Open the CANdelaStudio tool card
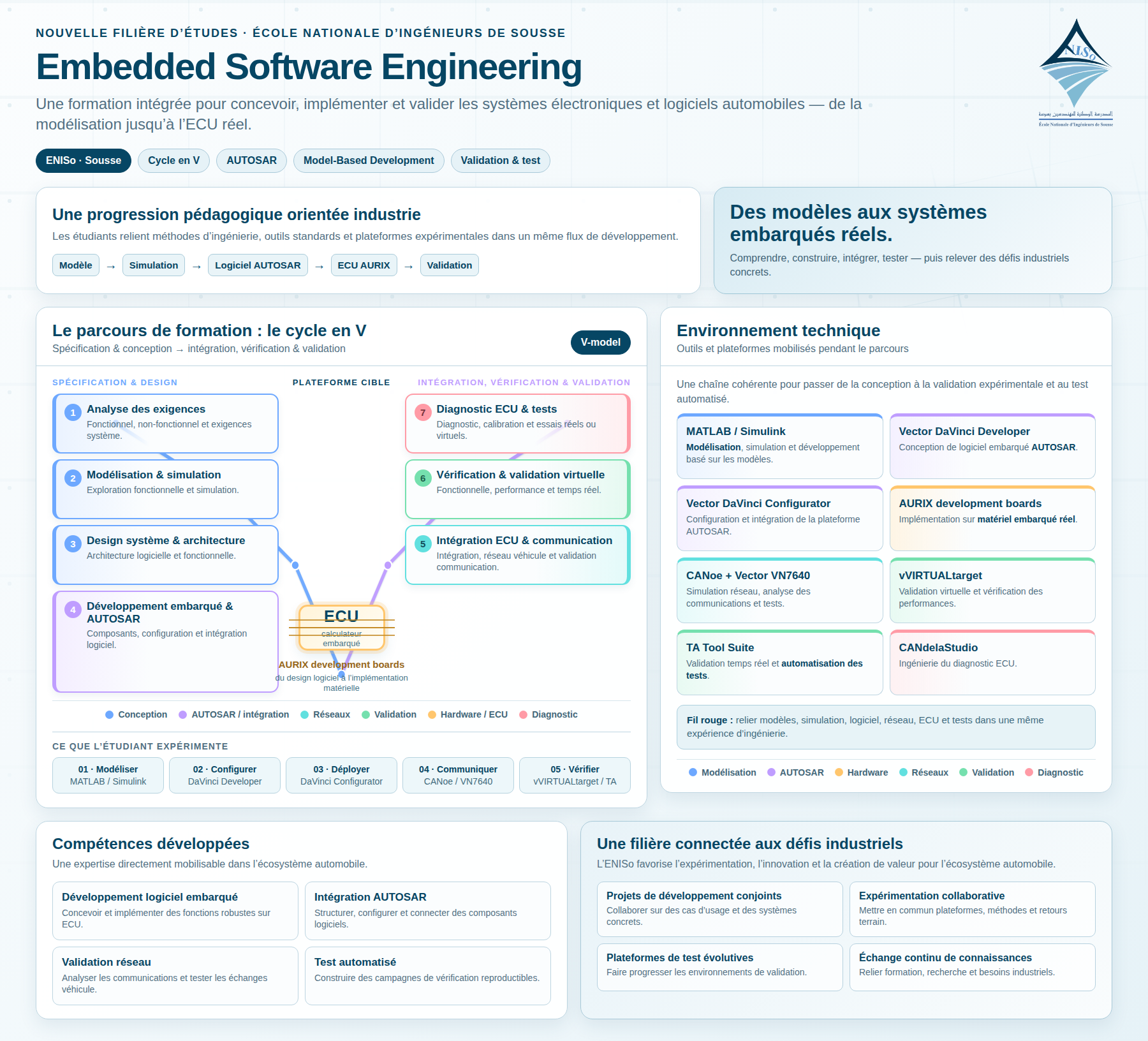The image size is (1148, 1041). point(992,662)
